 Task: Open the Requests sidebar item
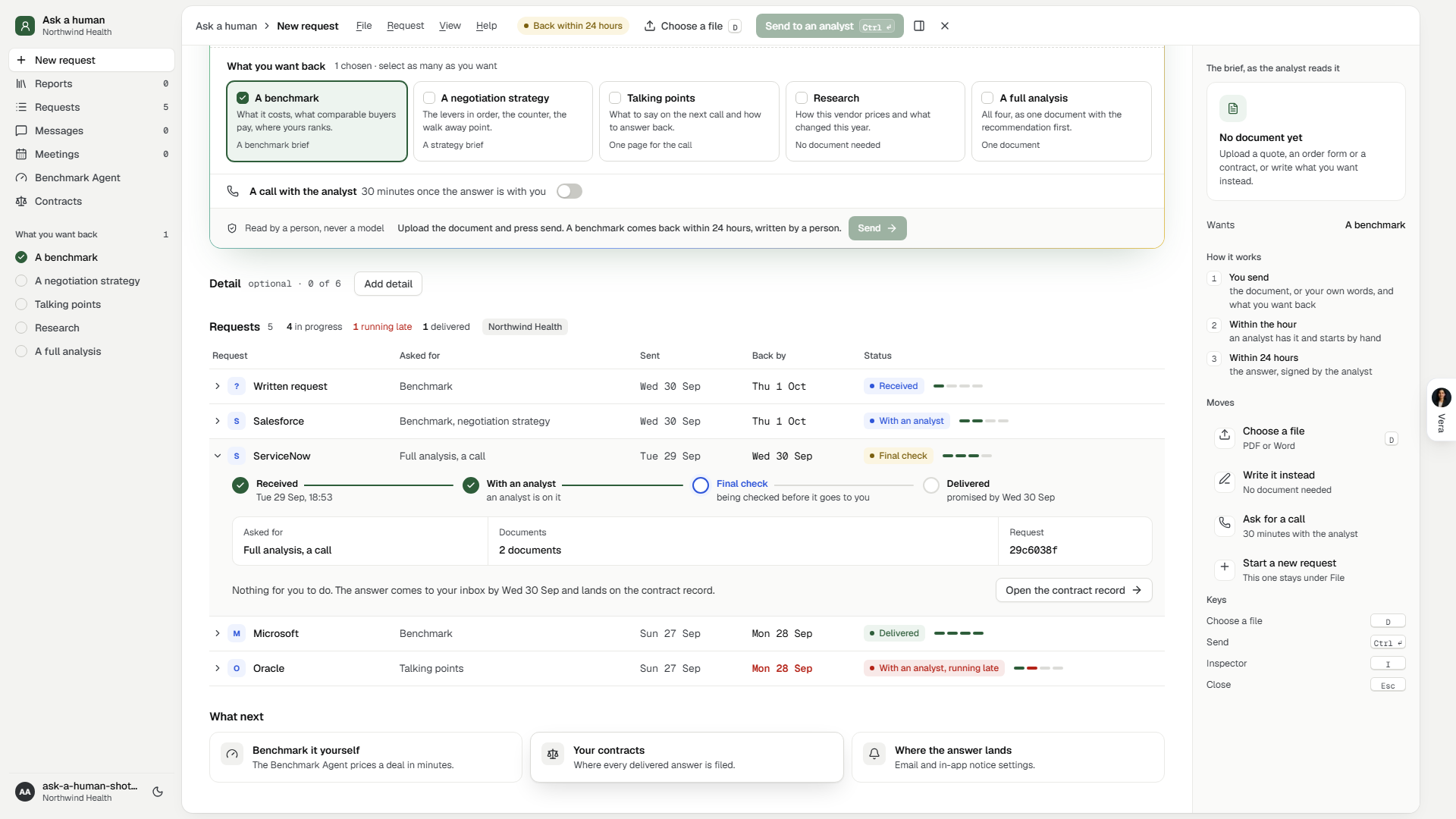coord(92,107)
